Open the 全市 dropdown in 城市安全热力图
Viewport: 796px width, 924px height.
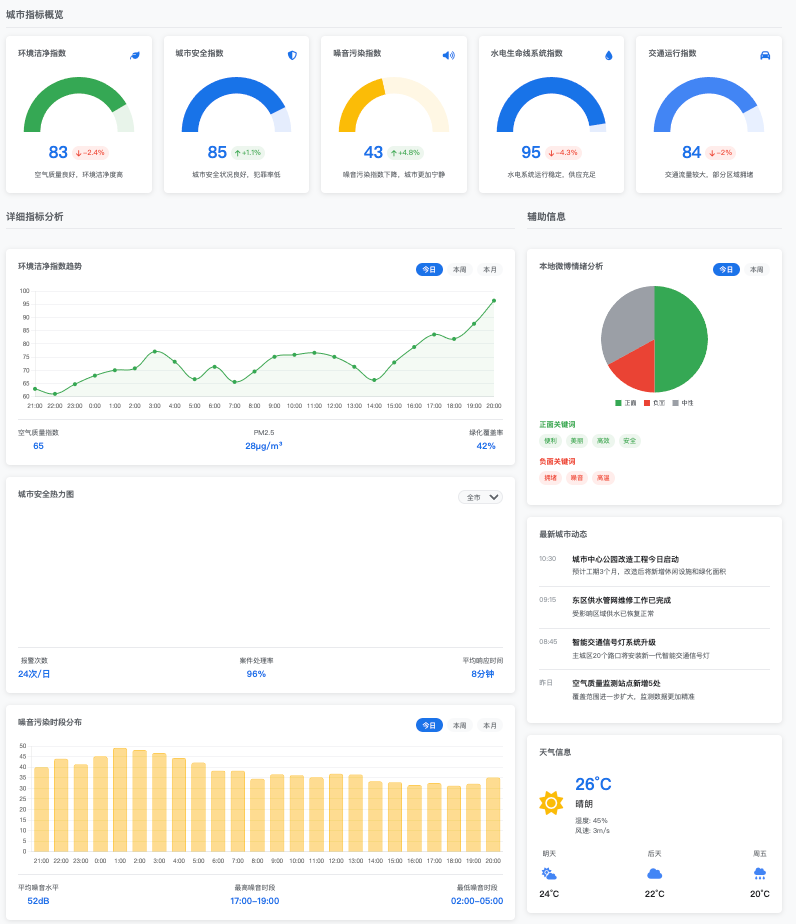pos(480,497)
